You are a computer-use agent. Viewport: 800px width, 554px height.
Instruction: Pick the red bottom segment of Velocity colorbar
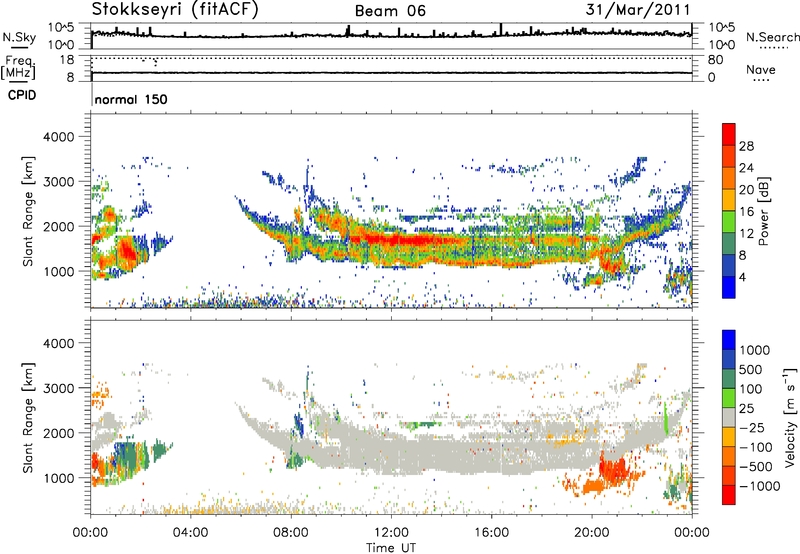[729, 495]
